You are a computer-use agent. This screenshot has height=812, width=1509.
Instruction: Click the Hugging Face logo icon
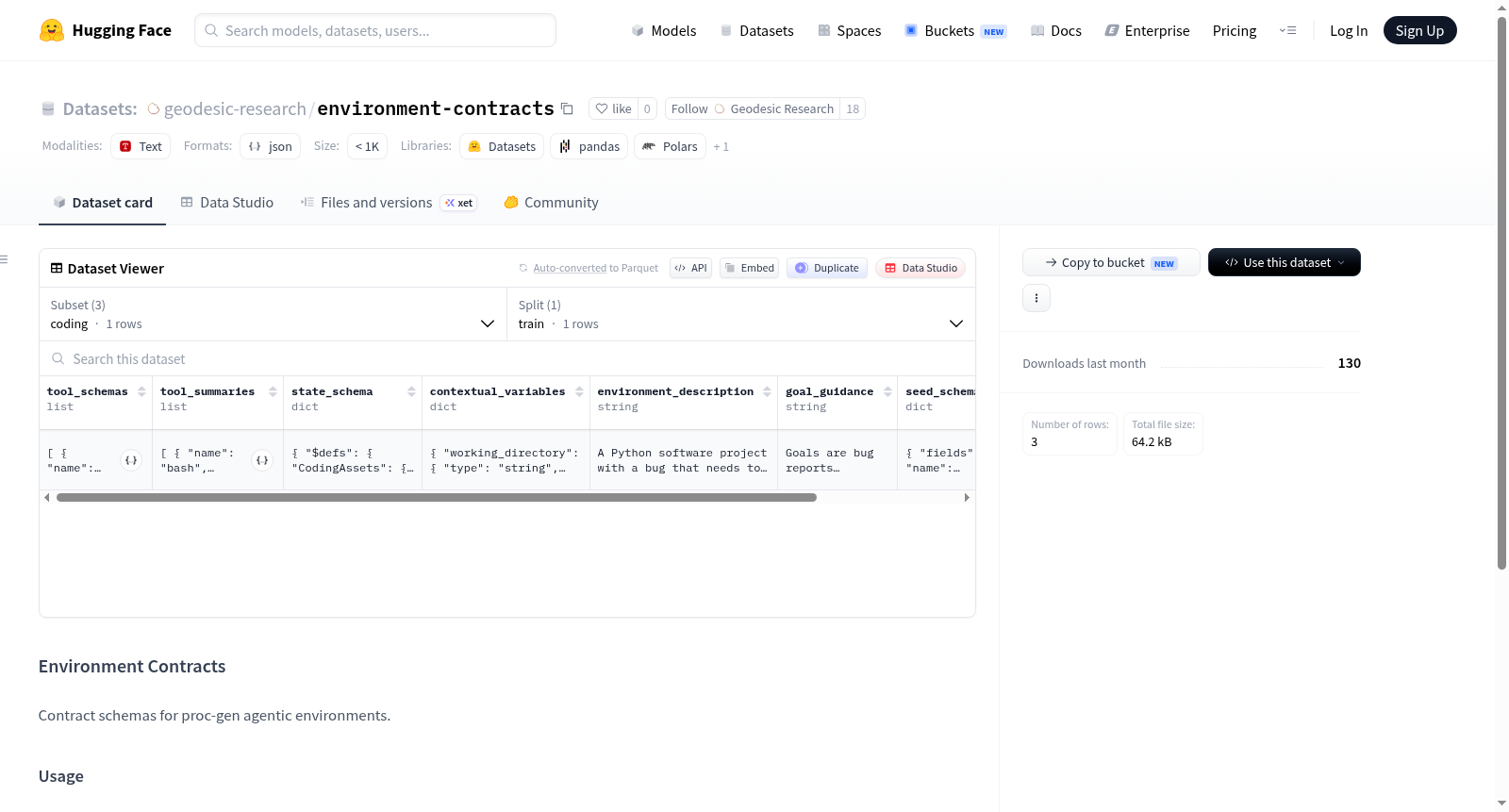(52, 30)
